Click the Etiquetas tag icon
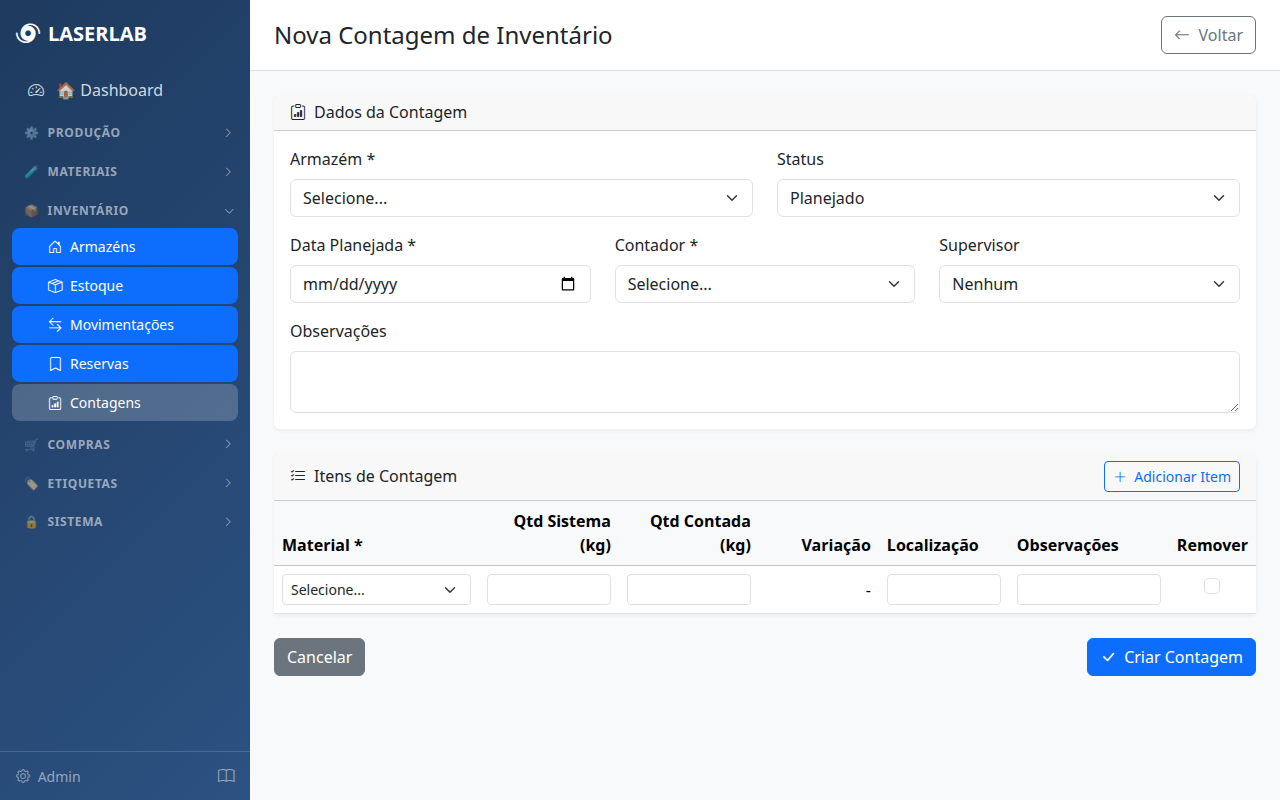This screenshot has width=1280, height=800. (33, 483)
